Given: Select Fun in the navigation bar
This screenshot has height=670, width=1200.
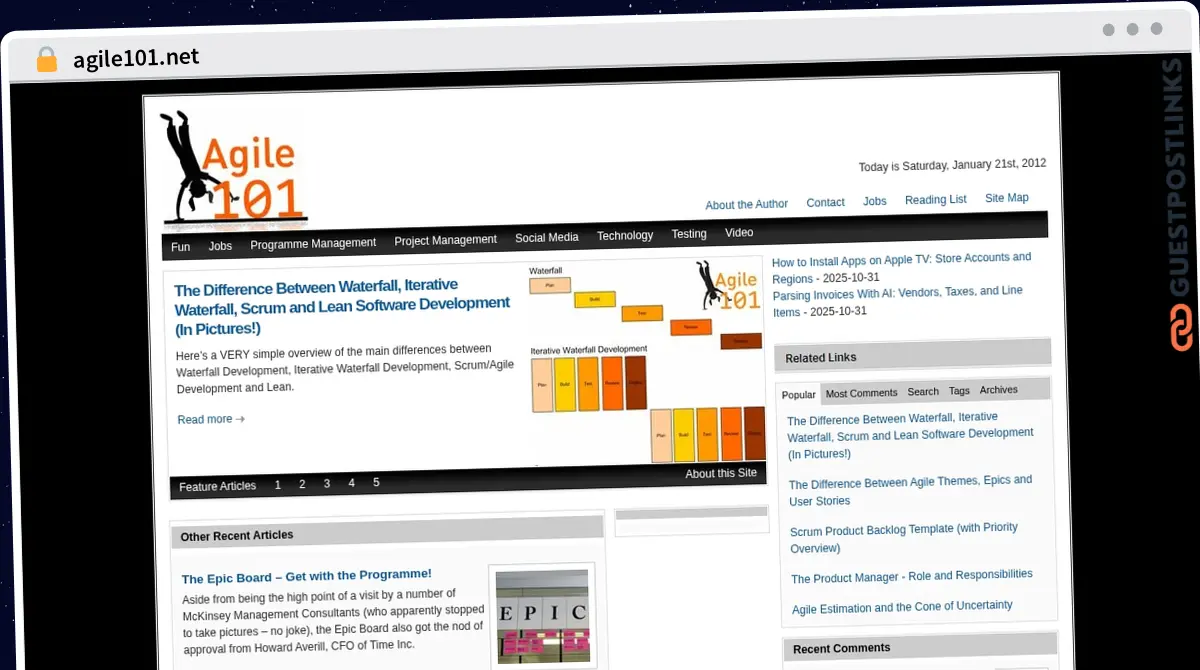Looking at the screenshot, I should (180, 247).
